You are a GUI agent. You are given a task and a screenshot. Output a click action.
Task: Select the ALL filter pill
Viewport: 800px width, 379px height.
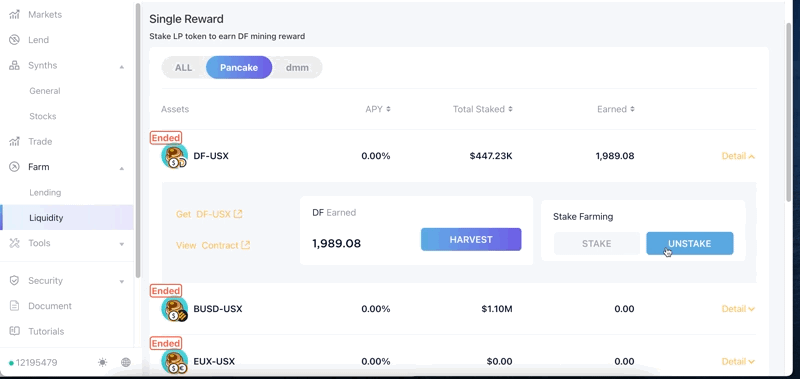click(x=184, y=67)
